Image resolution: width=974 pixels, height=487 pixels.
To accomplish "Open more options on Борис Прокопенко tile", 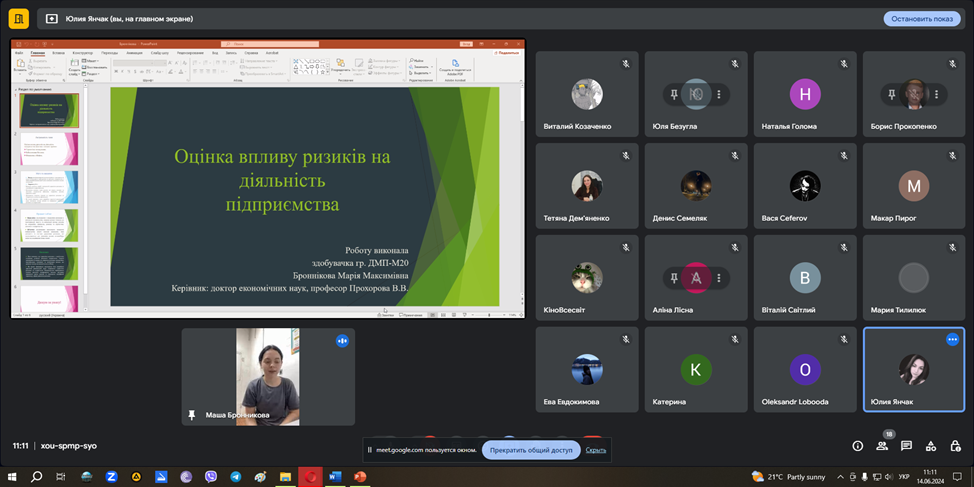I will [936, 94].
